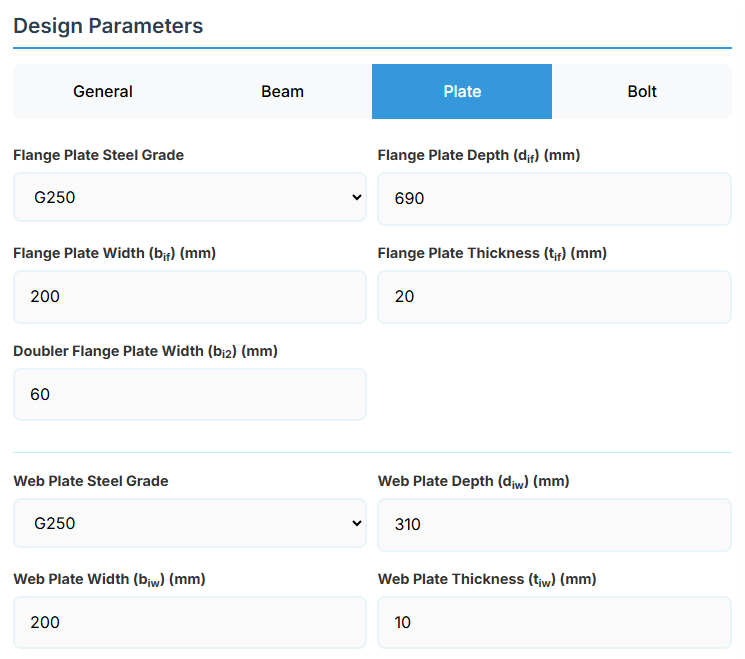Image resolution: width=745 pixels, height=659 pixels.
Task: Switch to the General tab
Action: (x=103, y=92)
